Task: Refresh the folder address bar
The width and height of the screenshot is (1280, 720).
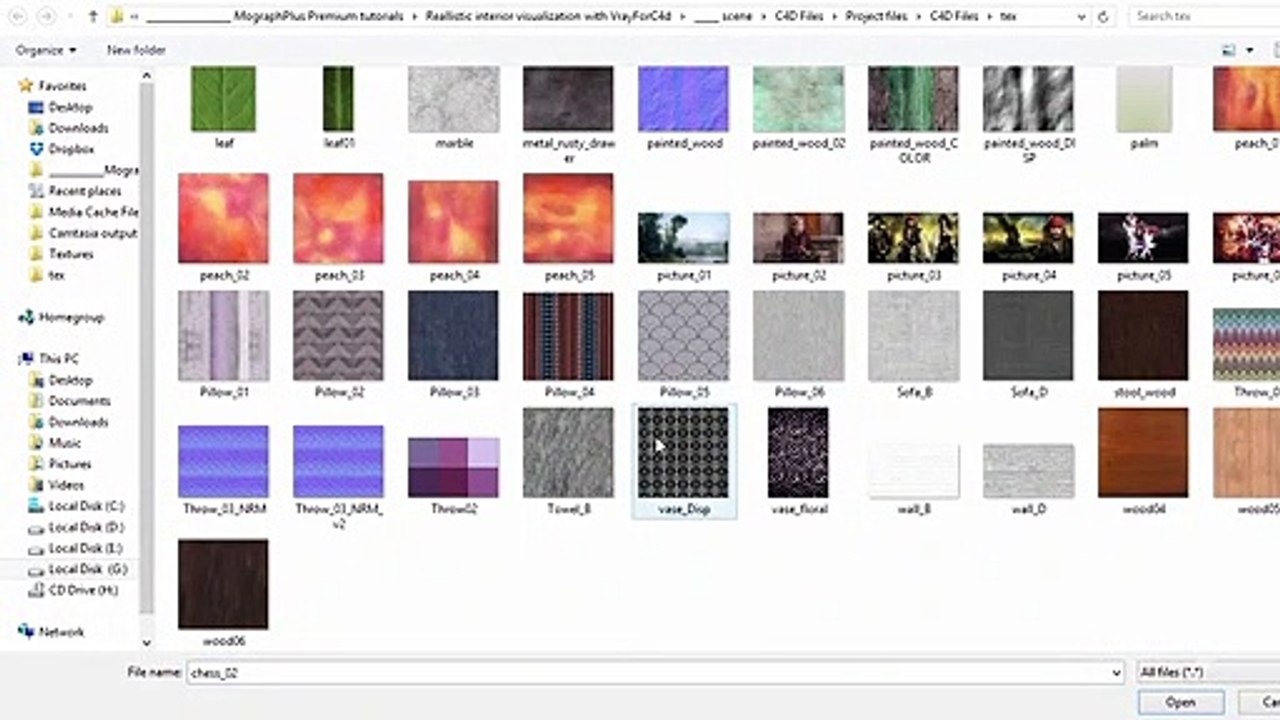Action: [1103, 17]
